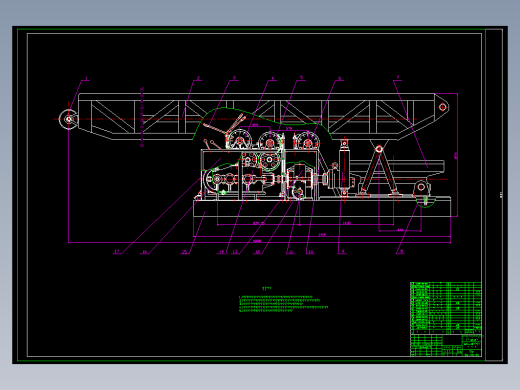The width and height of the screenshot is (520, 390).
Task: Select part callout number 16
Action: click(x=144, y=252)
